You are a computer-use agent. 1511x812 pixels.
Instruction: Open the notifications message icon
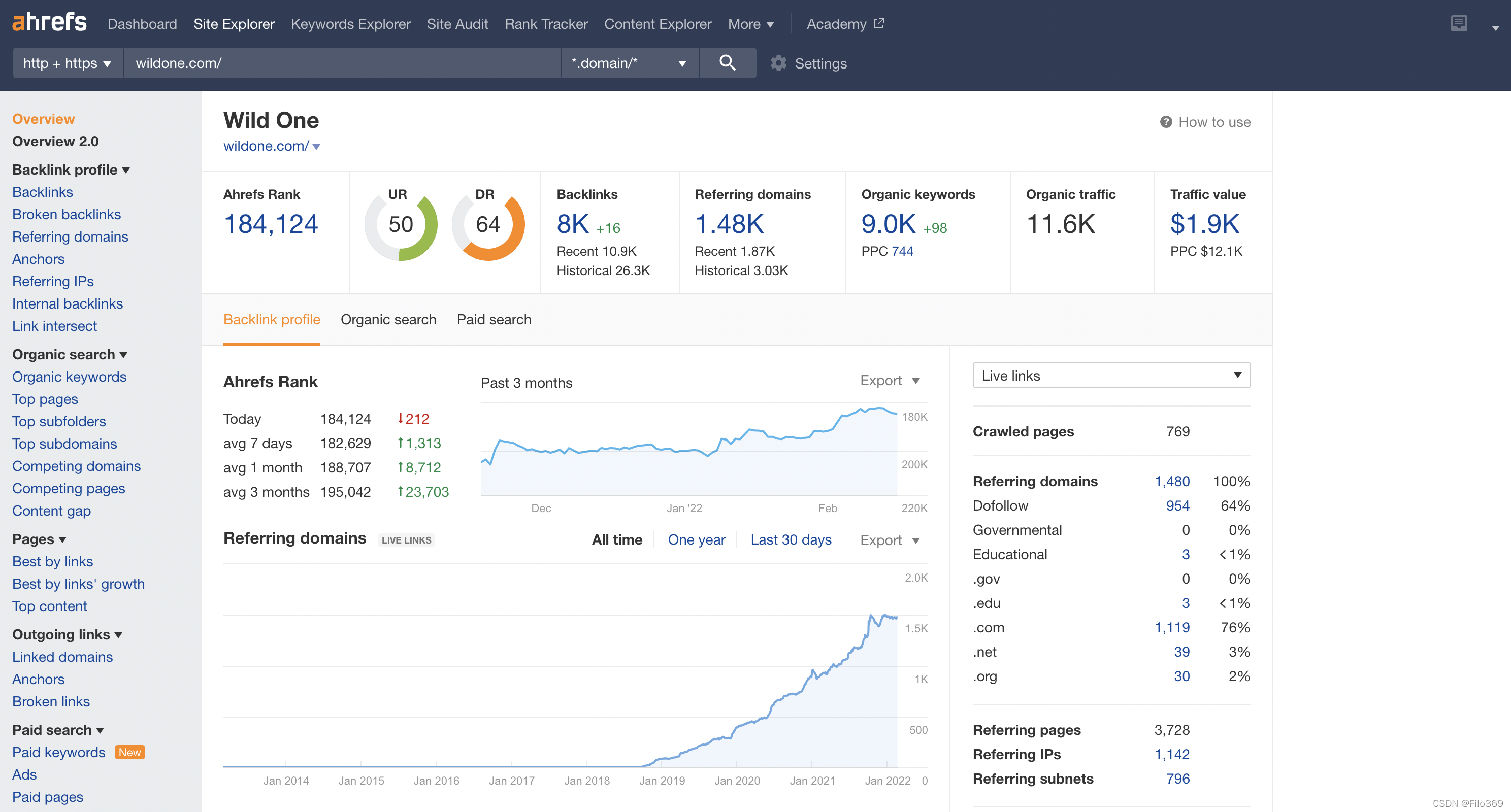(1458, 23)
